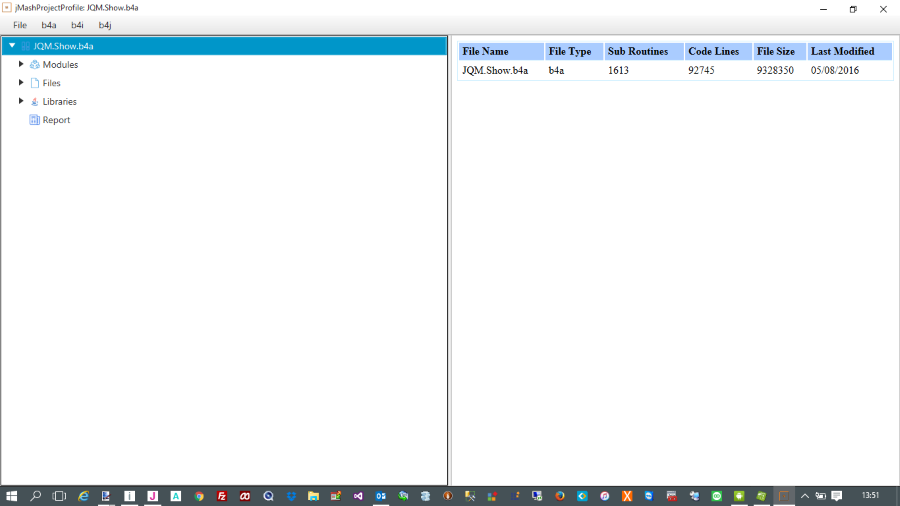Minimize the jMashProjectProfile window
Screen dimensions: 900x506
point(824,9)
